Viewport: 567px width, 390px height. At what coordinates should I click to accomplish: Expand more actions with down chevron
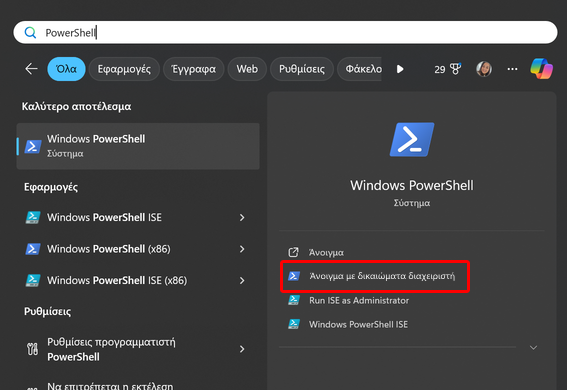point(533,348)
